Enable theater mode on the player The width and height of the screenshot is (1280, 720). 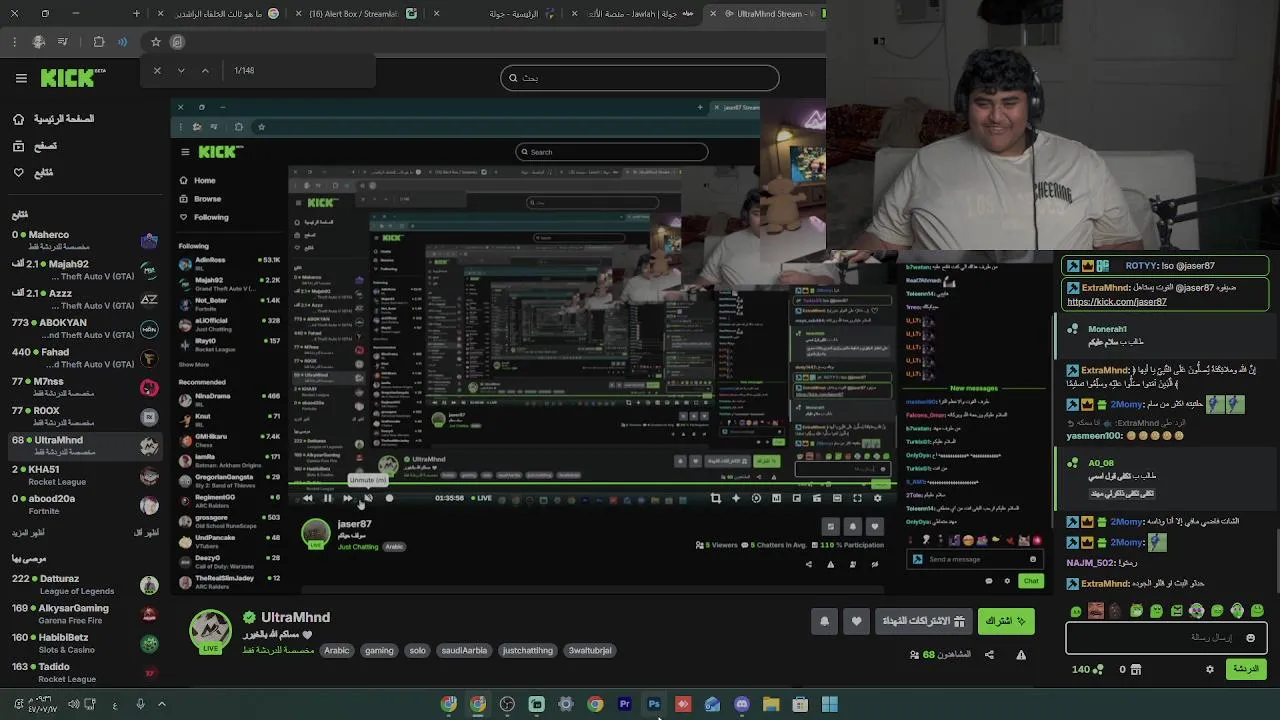point(837,498)
